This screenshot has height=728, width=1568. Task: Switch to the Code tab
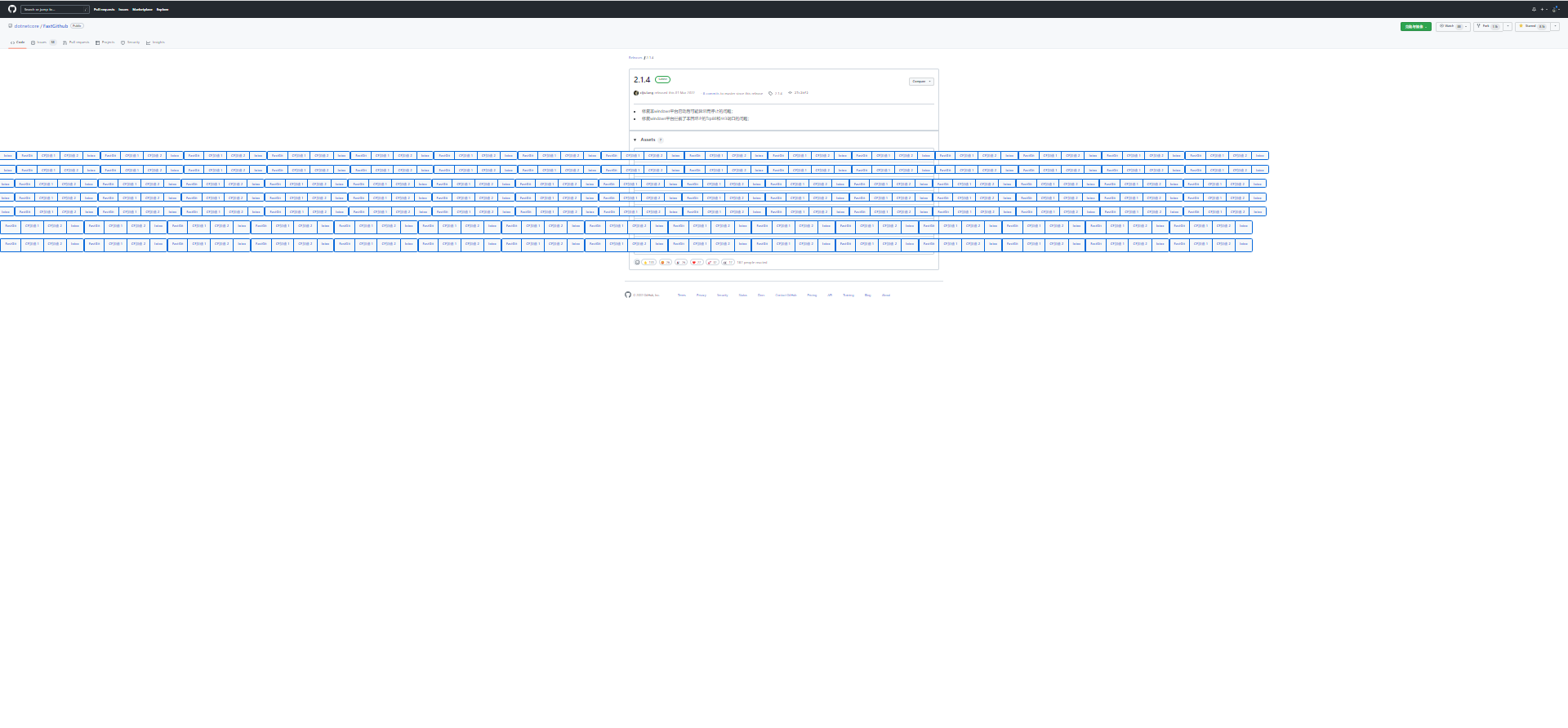tap(17, 42)
